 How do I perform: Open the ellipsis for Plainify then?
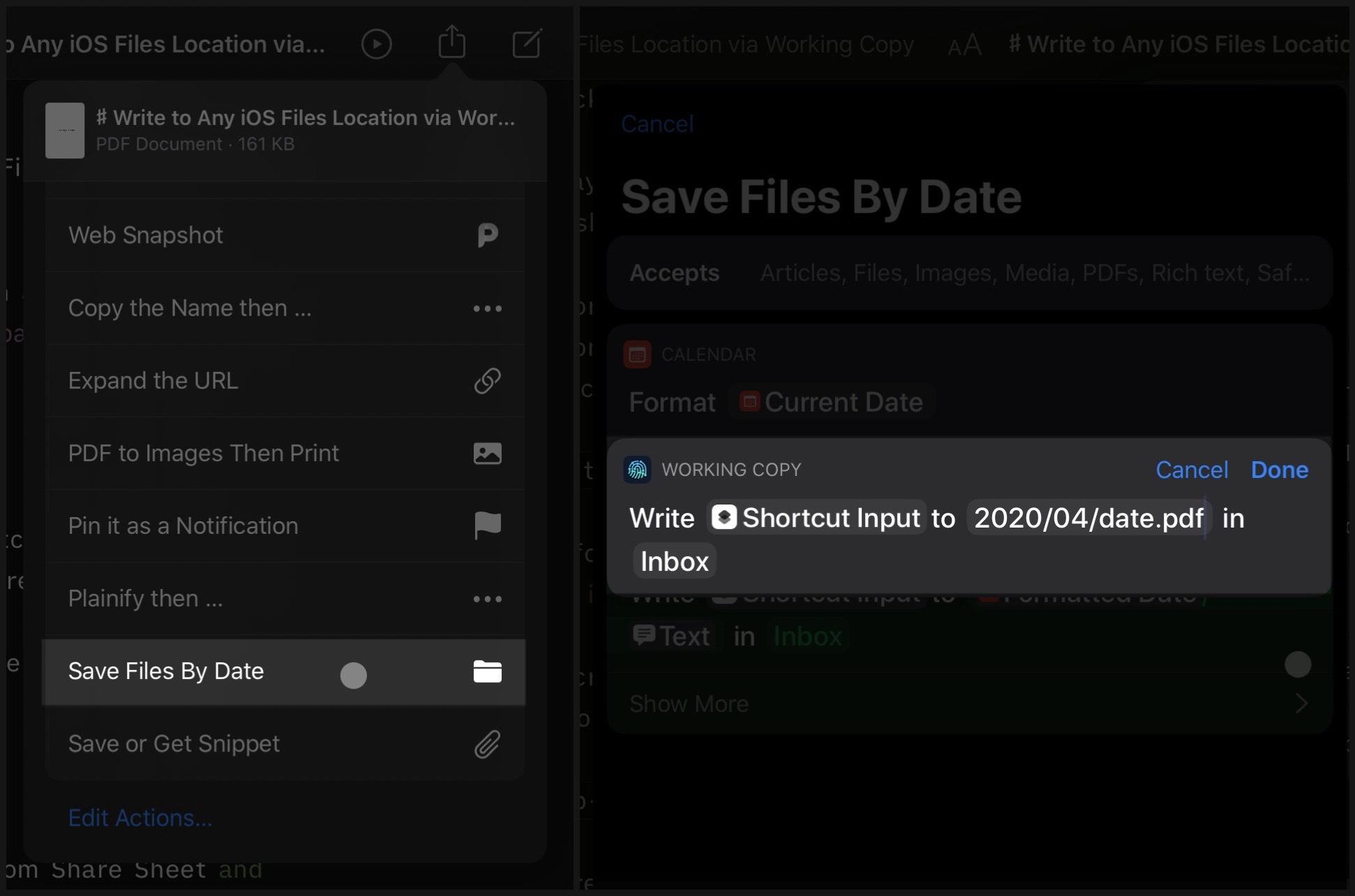(x=487, y=599)
